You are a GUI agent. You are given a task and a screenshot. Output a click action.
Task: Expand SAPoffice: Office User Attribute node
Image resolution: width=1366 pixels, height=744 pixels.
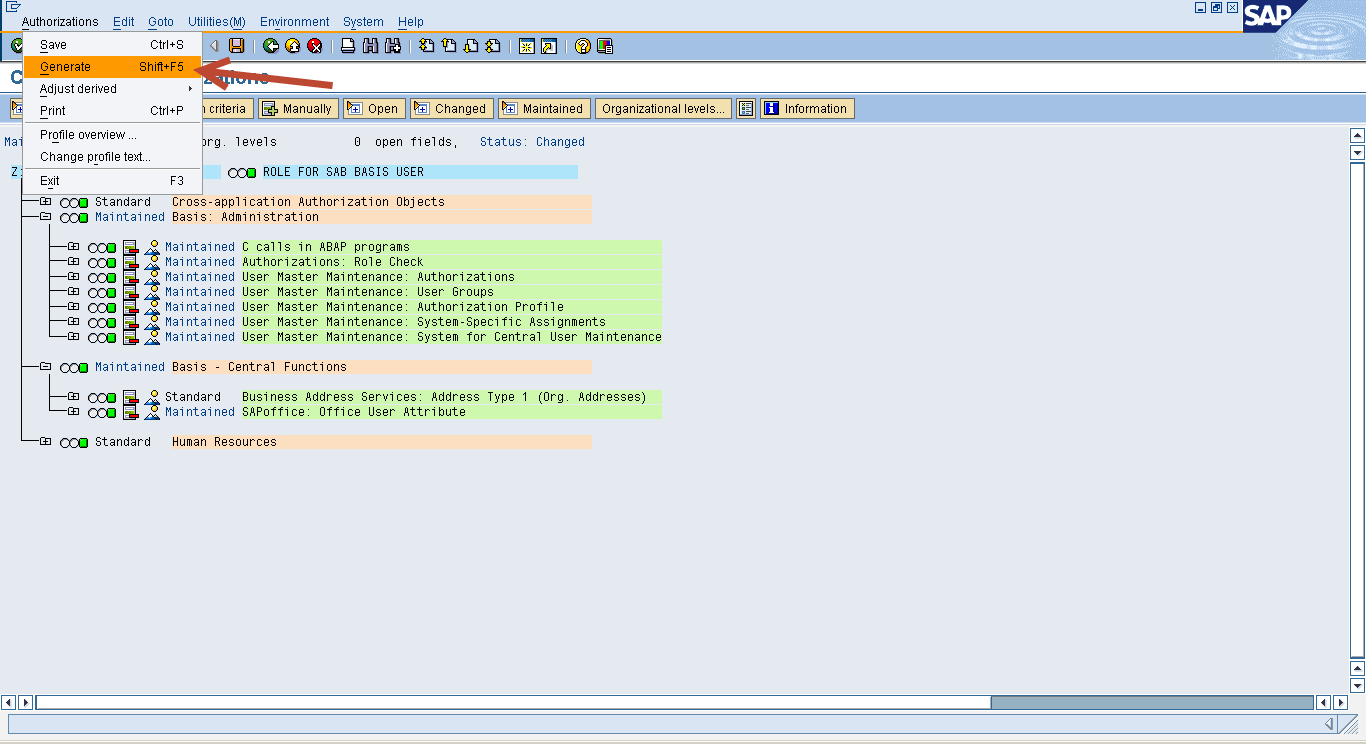[73, 411]
